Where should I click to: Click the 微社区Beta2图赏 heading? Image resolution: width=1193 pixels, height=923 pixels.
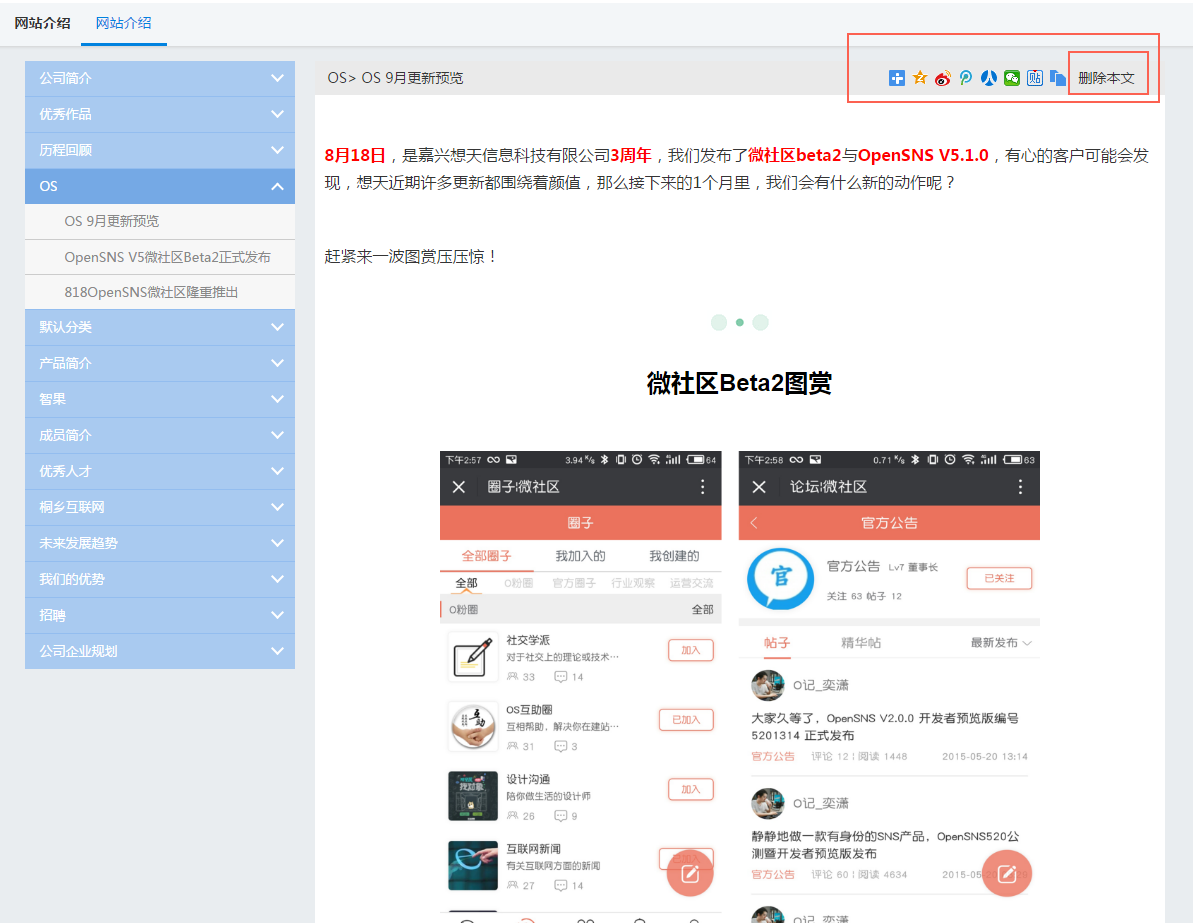pyautogui.click(x=739, y=383)
